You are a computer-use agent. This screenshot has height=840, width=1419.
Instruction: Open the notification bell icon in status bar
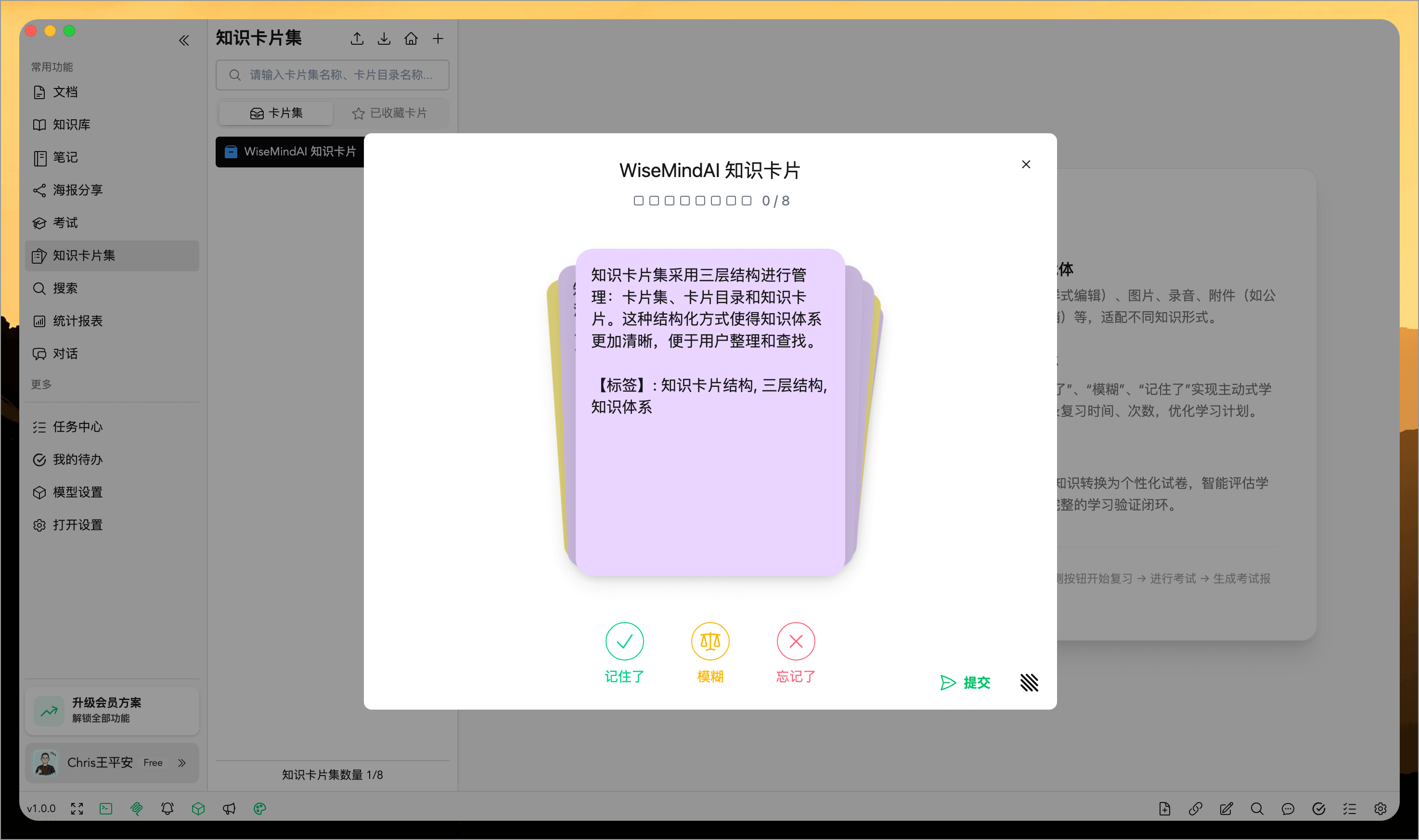pyautogui.click(x=167, y=809)
